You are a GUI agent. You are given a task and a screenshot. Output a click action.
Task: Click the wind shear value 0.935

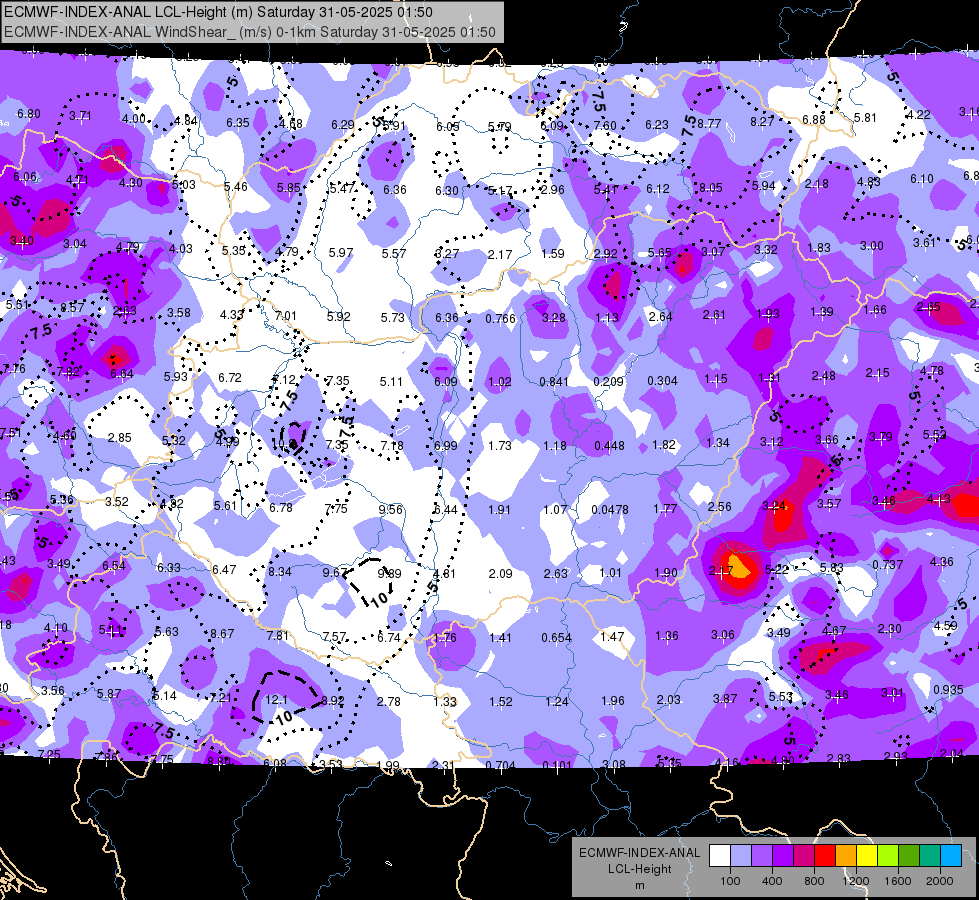[948, 690]
